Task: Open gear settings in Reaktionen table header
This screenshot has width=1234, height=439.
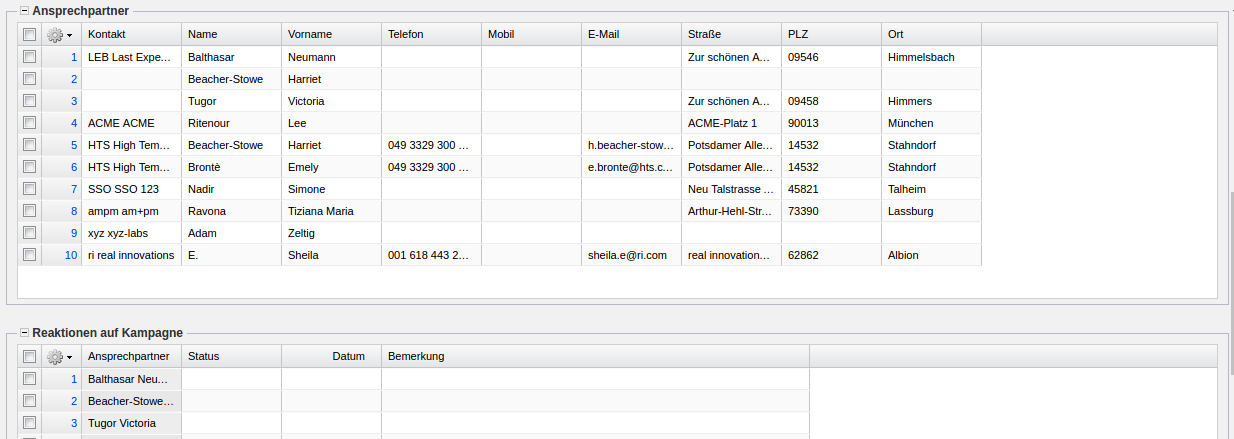Action: [59, 357]
